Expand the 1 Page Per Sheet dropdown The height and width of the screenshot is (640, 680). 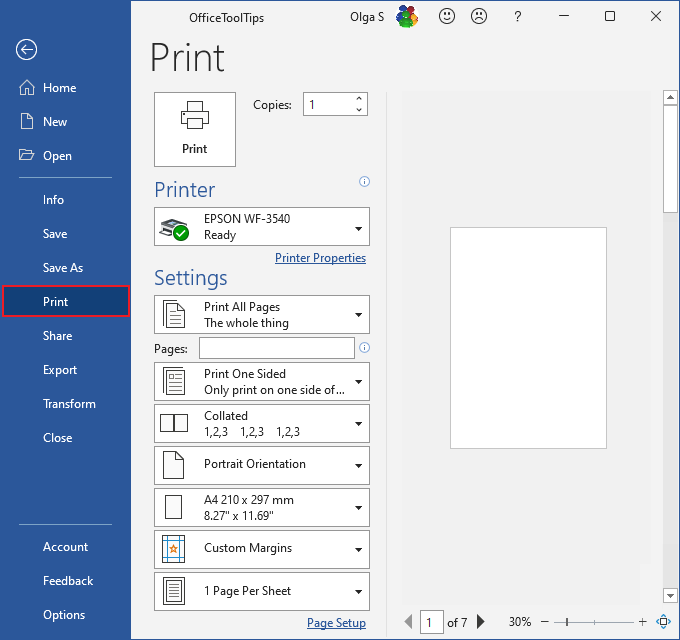262,591
